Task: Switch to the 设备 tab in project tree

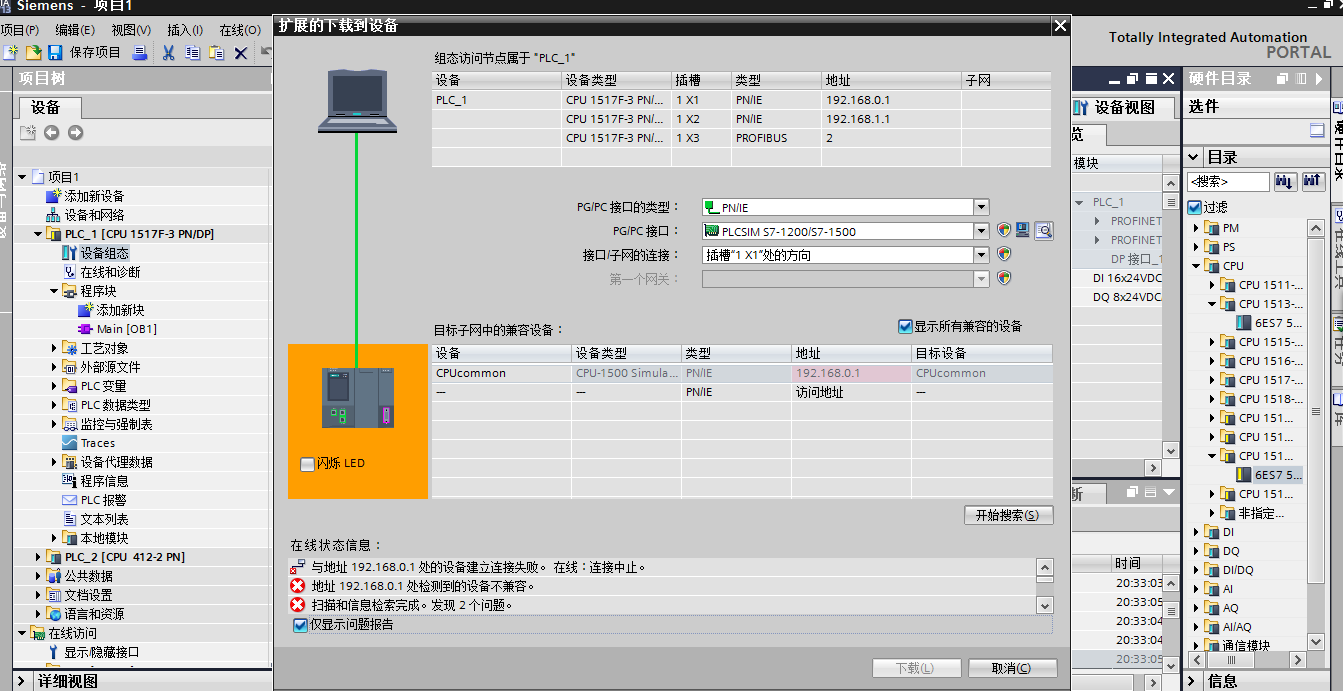Action: 46,107
